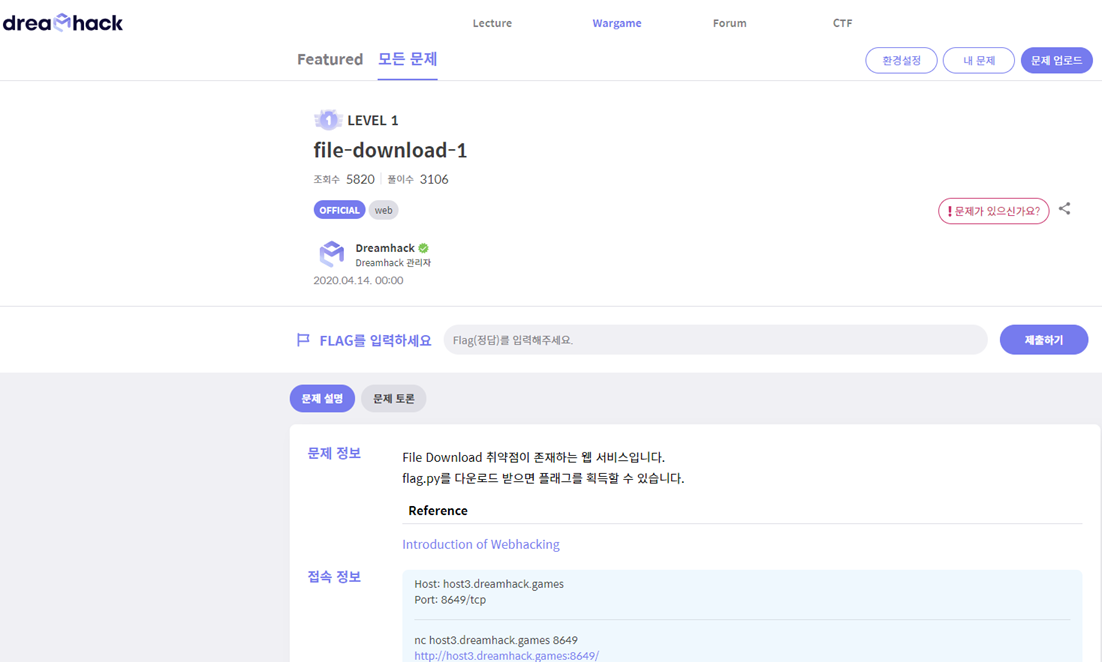1102x662 pixels.
Task: Open the Wargame menu
Action: [x=616, y=23]
